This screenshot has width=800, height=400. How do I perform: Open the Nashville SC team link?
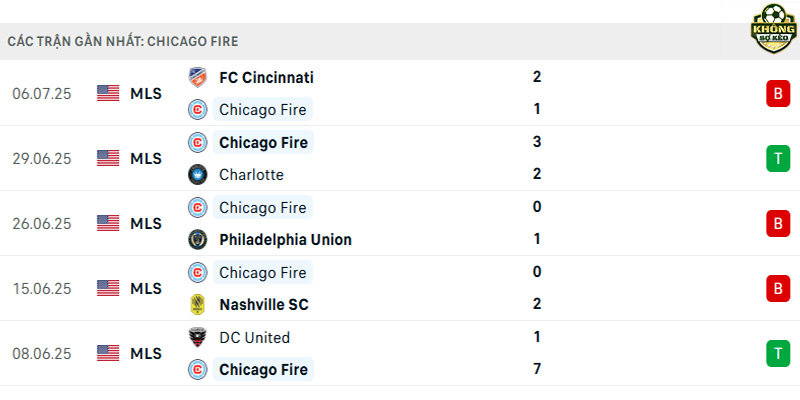(x=264, y=305)
